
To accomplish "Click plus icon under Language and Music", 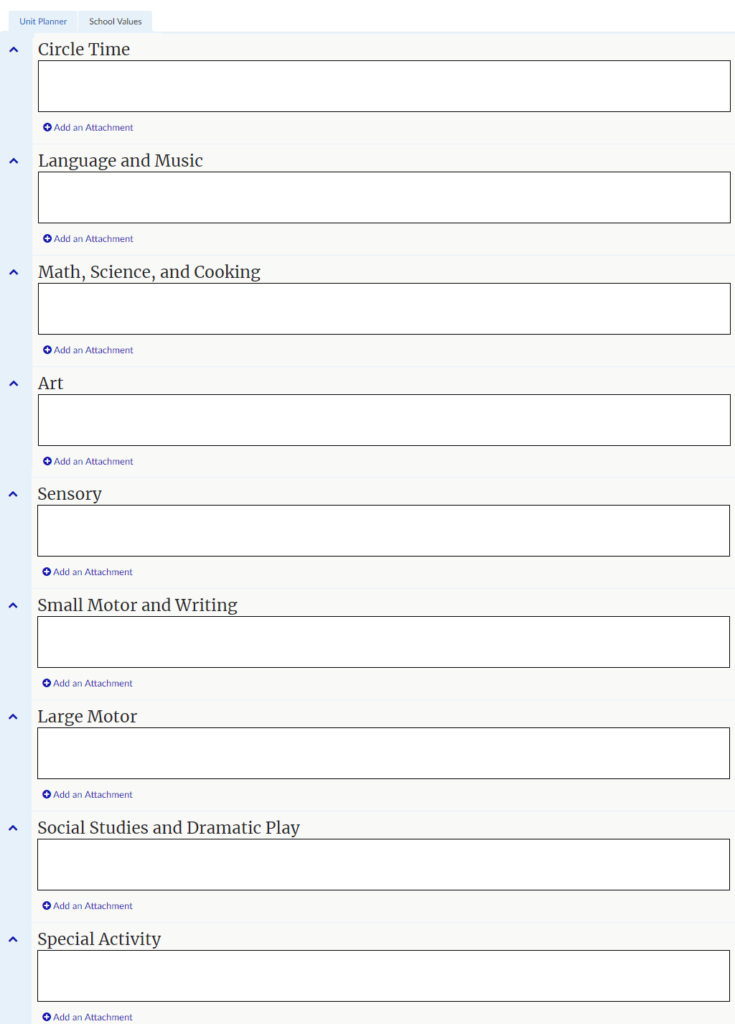I will [x=47, y=239].
